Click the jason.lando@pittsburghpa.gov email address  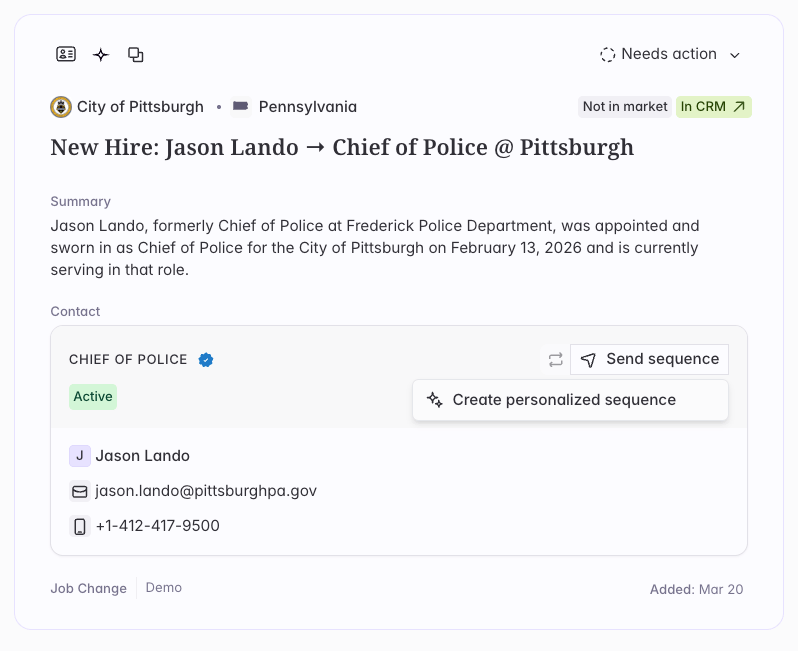(x=206, y=491)
